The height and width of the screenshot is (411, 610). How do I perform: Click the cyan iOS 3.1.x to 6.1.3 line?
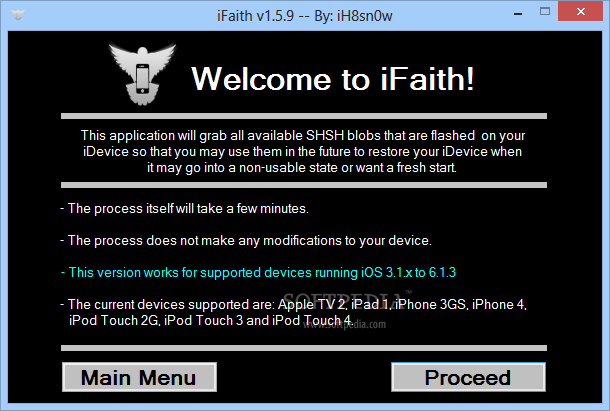click(x=258, y=272)
